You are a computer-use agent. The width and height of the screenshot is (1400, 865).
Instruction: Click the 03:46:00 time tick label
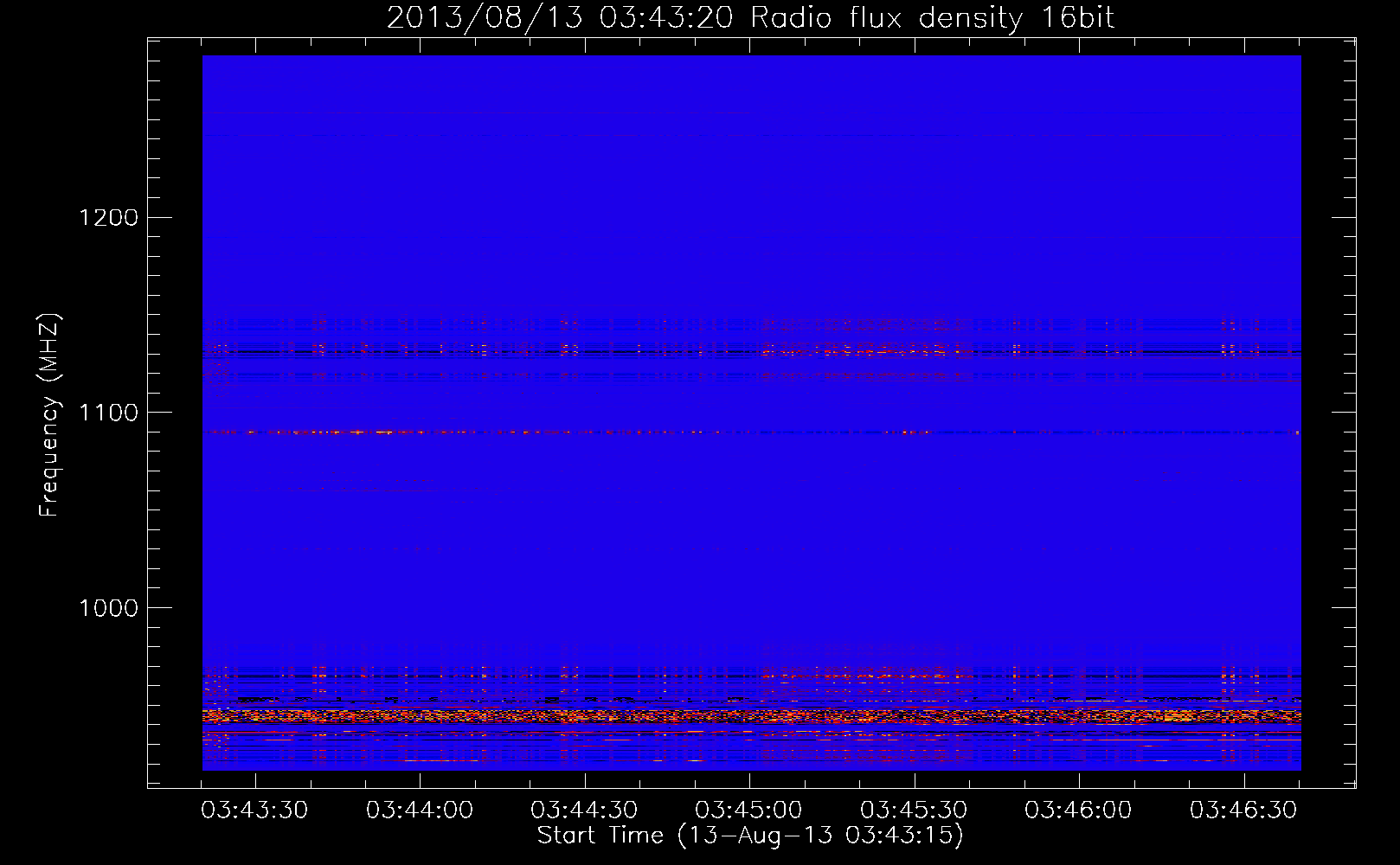pyautogui.click(x=1078, y=811)
